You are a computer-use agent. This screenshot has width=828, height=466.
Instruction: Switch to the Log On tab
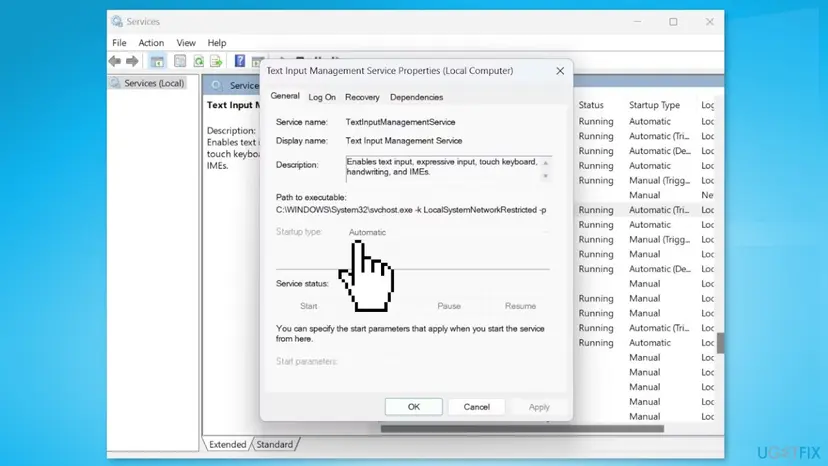pos(322,97)
